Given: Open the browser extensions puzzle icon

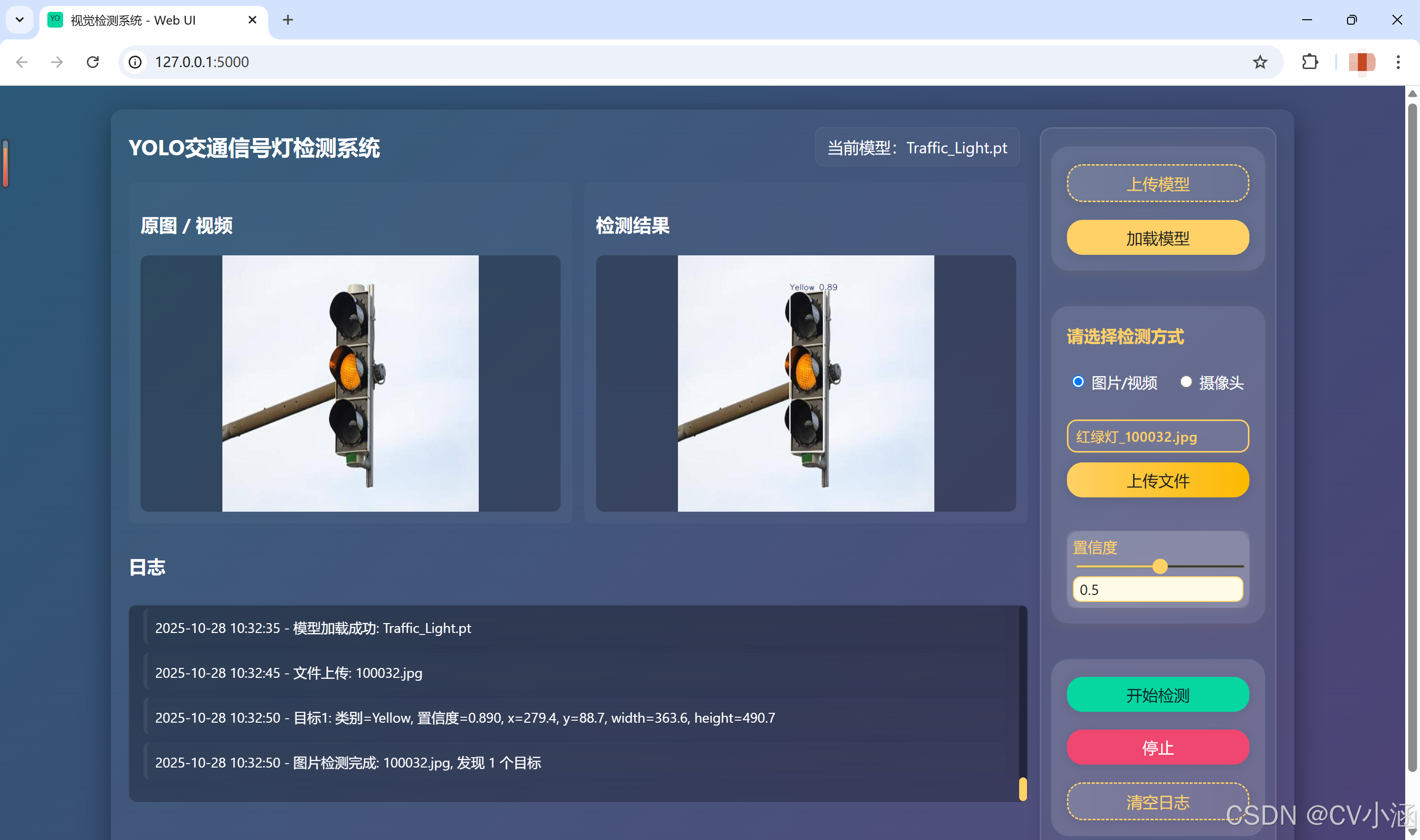Looking at the screenshot, I should (1310, 62).
